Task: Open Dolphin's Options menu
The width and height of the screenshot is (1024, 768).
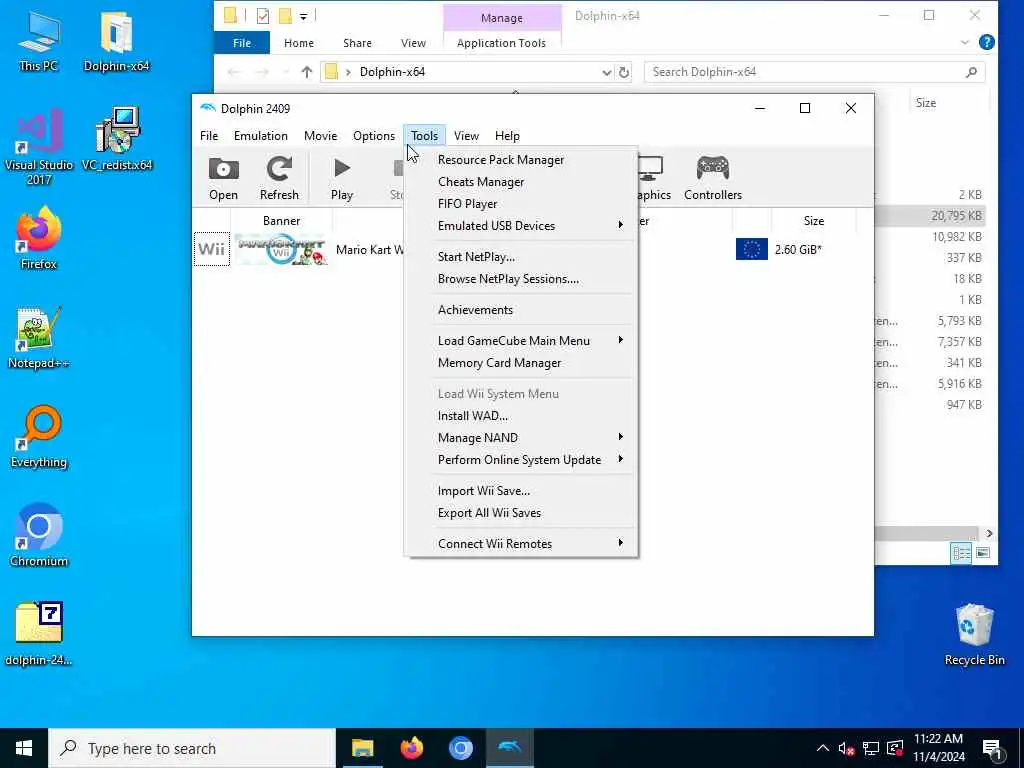Action: click(x=374, y=136)
